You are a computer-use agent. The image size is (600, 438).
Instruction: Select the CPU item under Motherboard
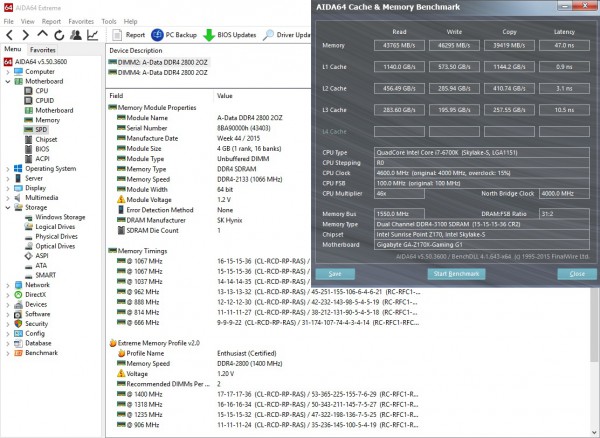click(x=36, y=91)
